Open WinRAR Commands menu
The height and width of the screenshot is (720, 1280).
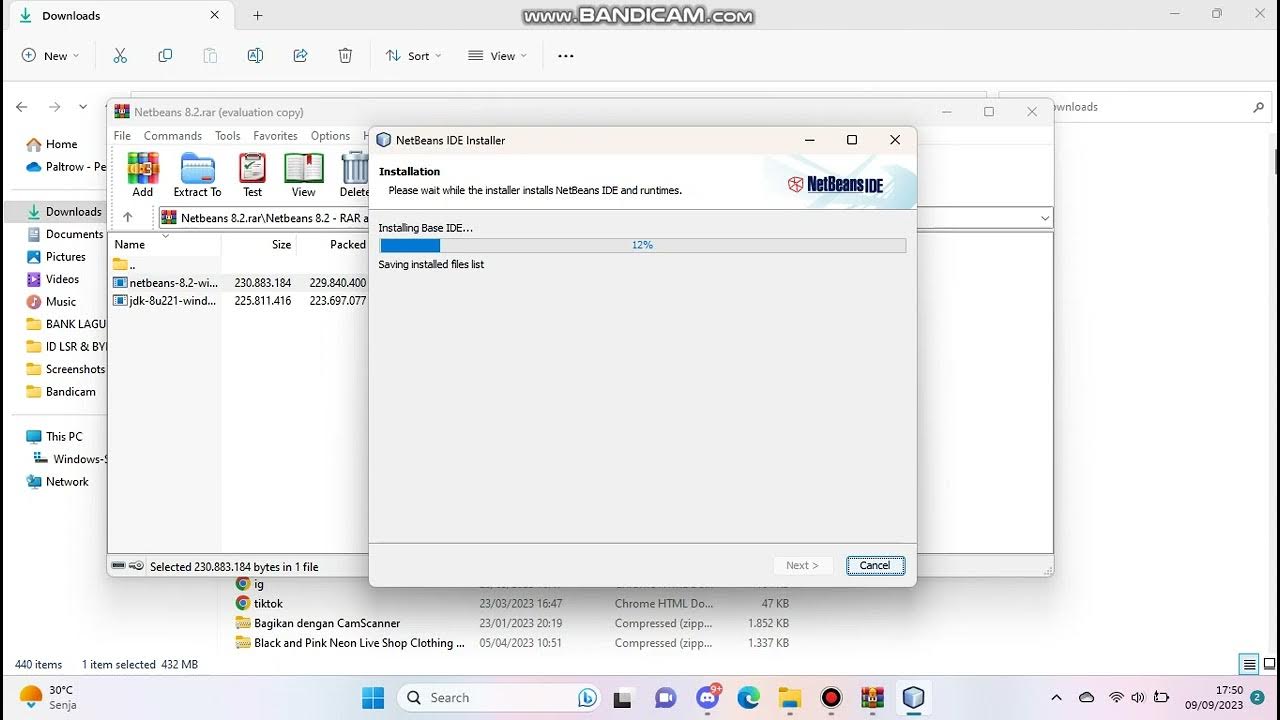[x=173, y=136]
